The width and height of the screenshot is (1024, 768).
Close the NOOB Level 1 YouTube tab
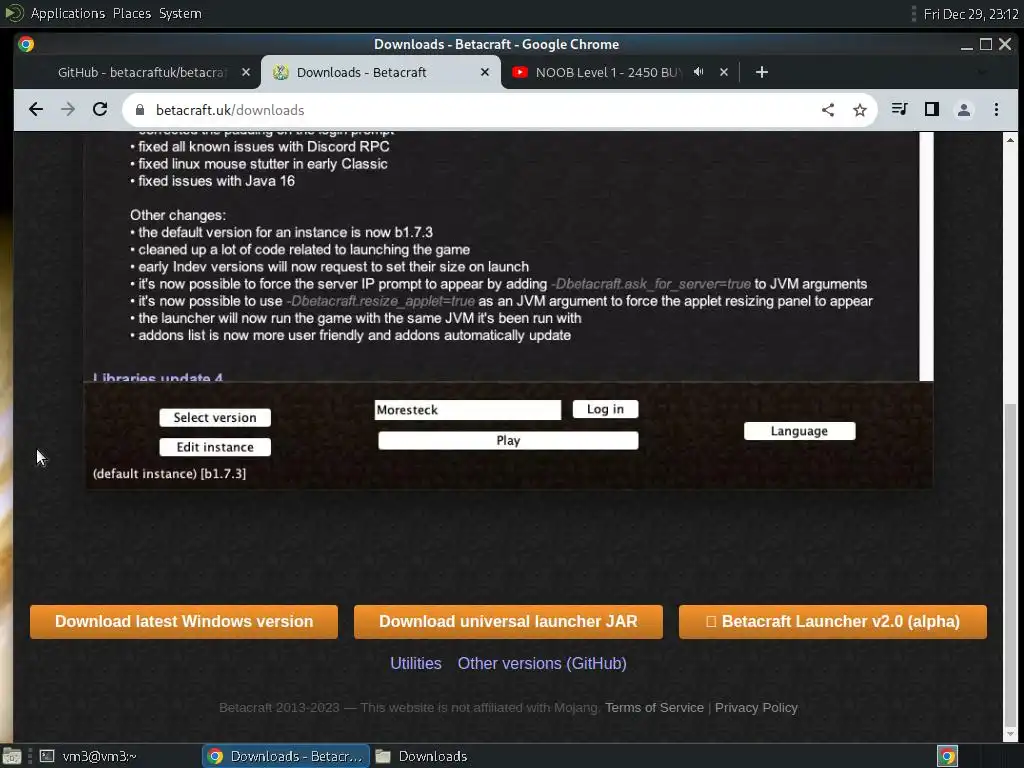[724, 72]
